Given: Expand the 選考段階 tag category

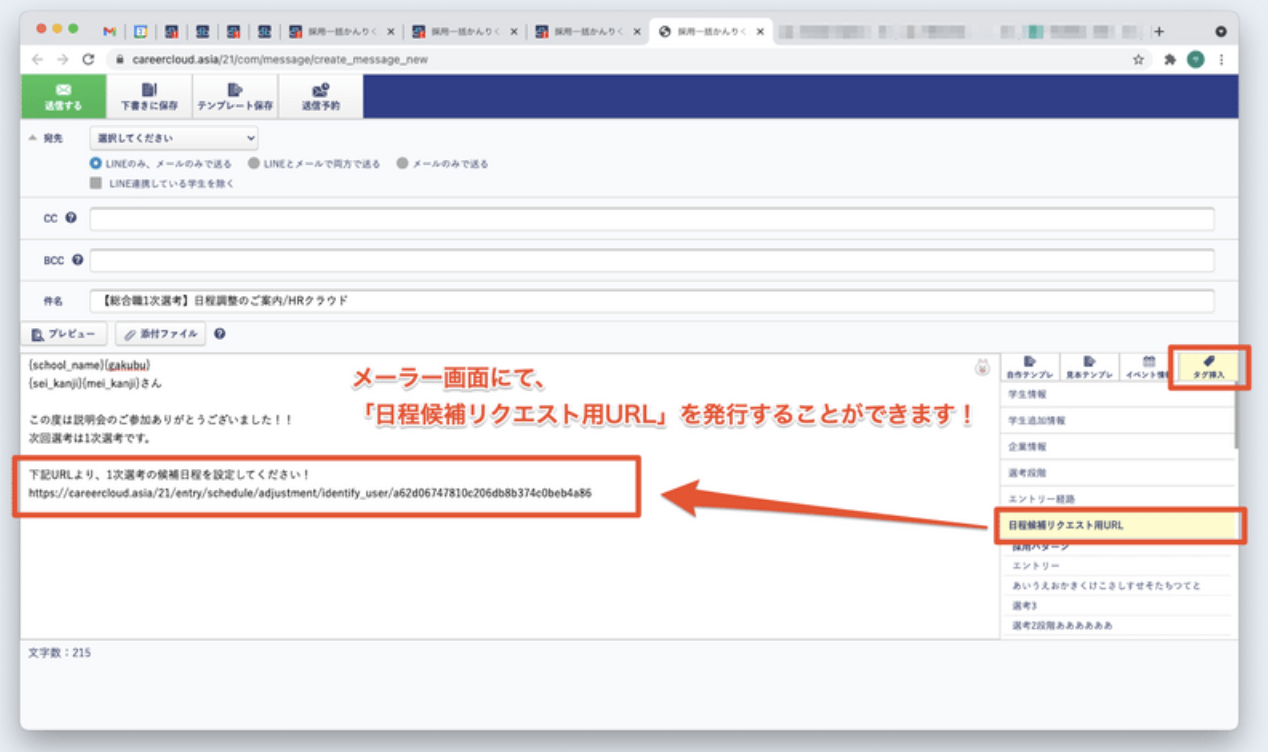Looking at the screenshot, I should pyautogui.click(x=1116, y=472).
